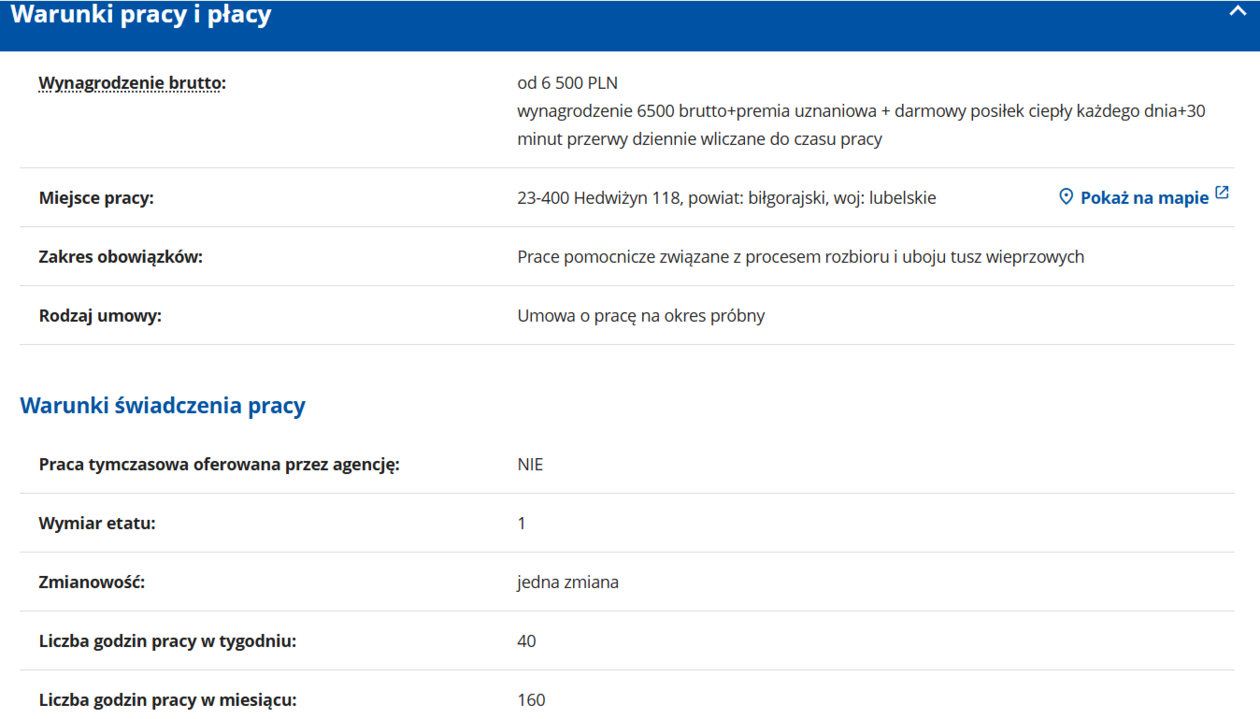Click Umowa o pracę na okres próbny text

coord(641,316)
